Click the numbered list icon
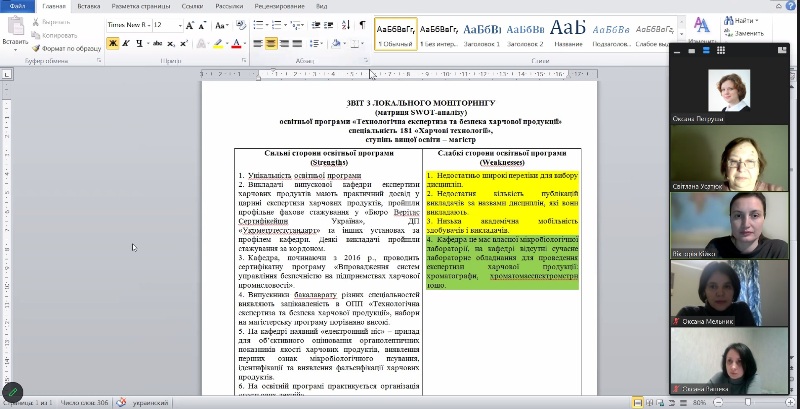 point(277,25)
